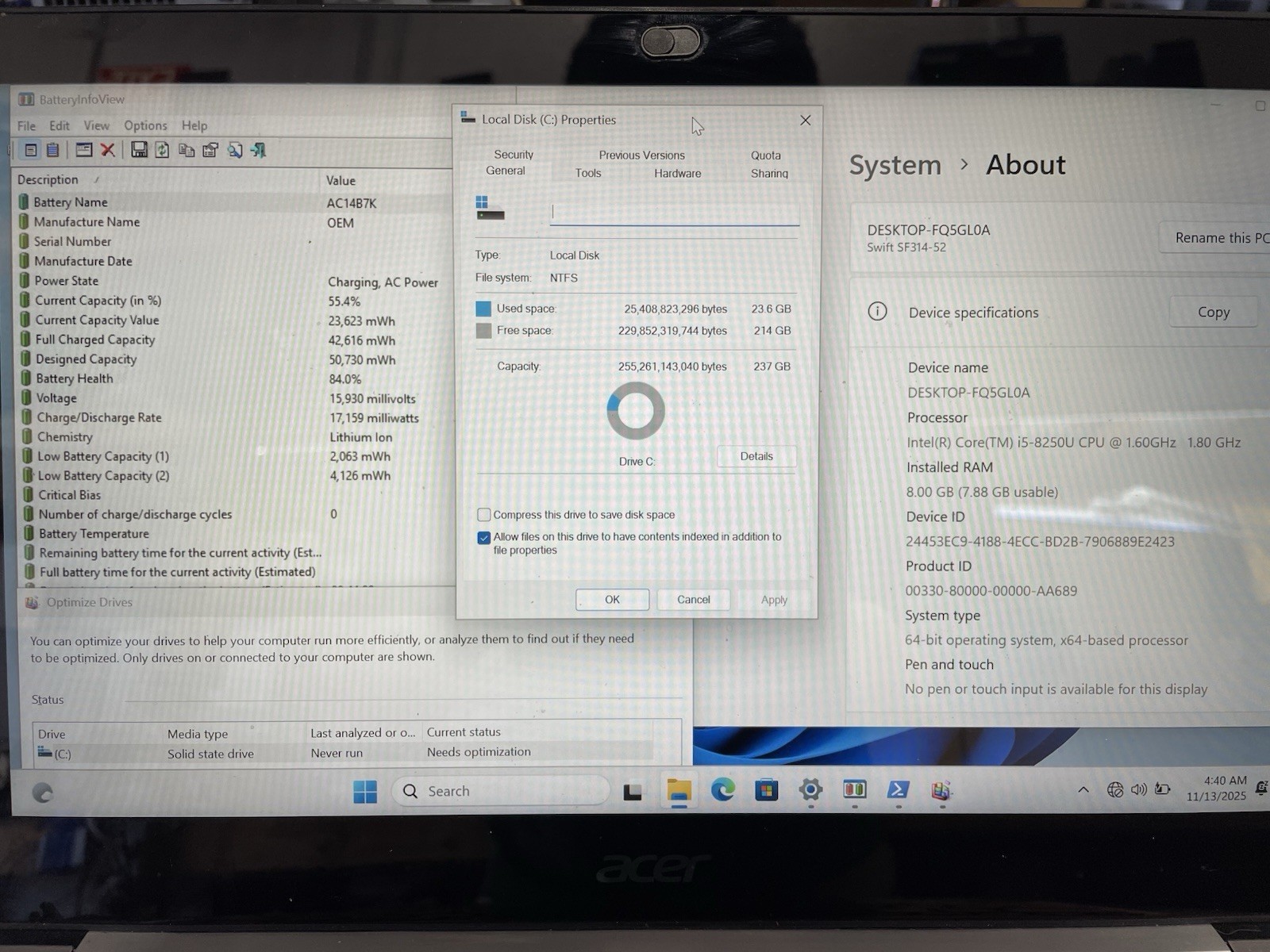This screenshot has width=1270, height=952.
Task: Click the Exit door toolbar icon
Action: 259,150
